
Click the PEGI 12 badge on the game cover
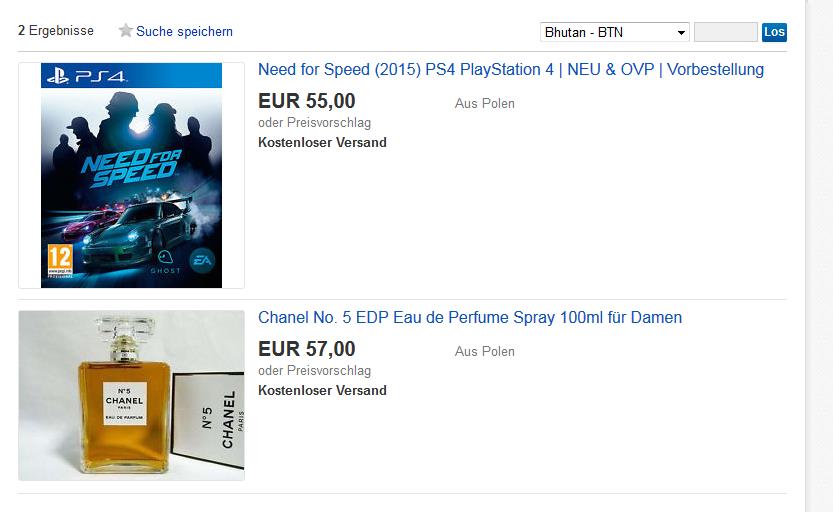click(60, 258)
